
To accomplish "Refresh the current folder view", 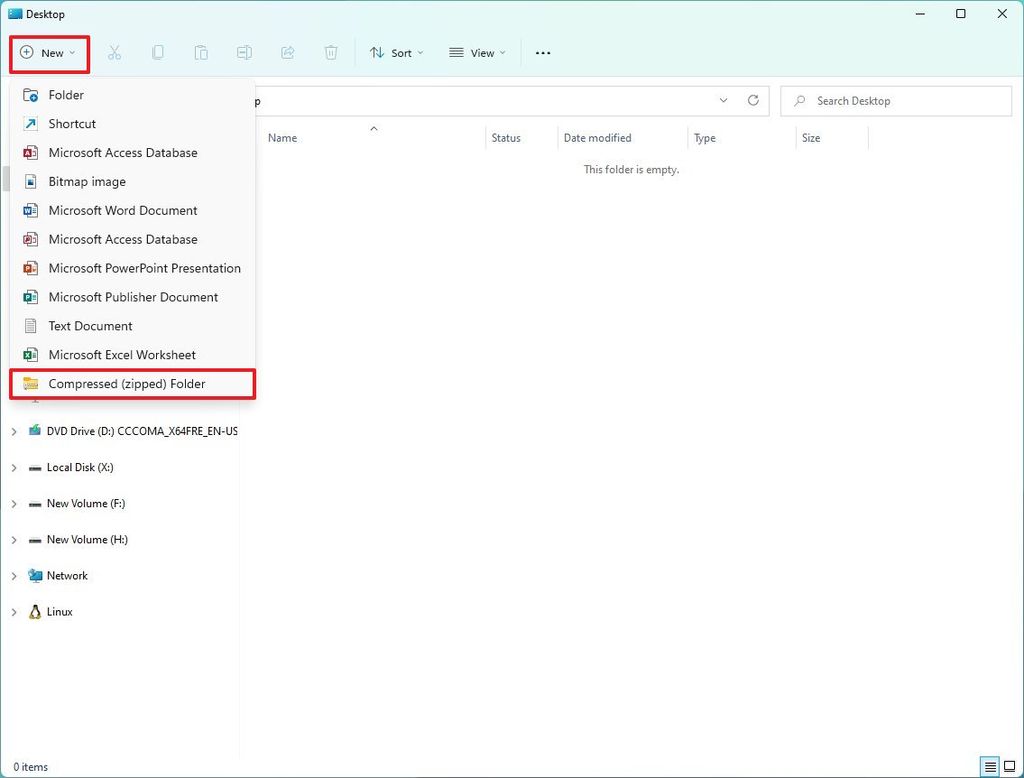I will tap(753, 100).
